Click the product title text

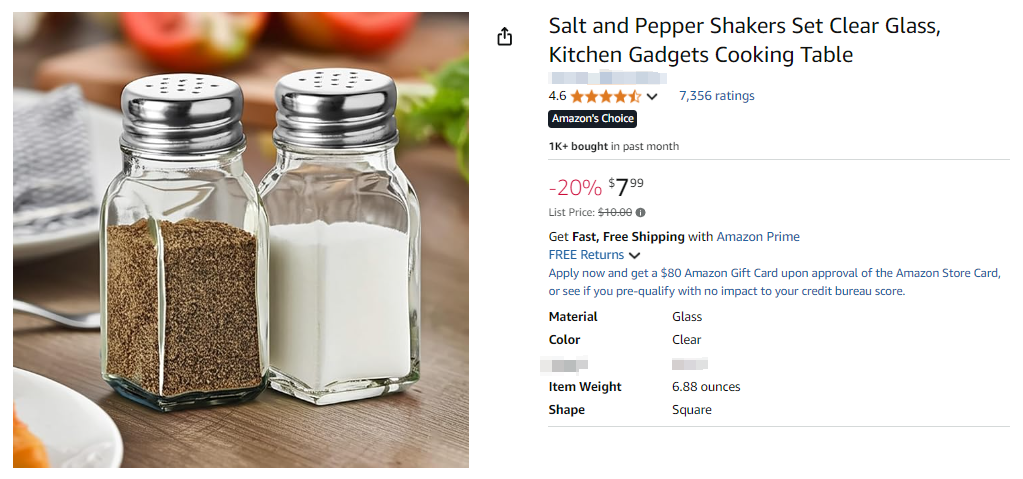click(x=744, y=41)
